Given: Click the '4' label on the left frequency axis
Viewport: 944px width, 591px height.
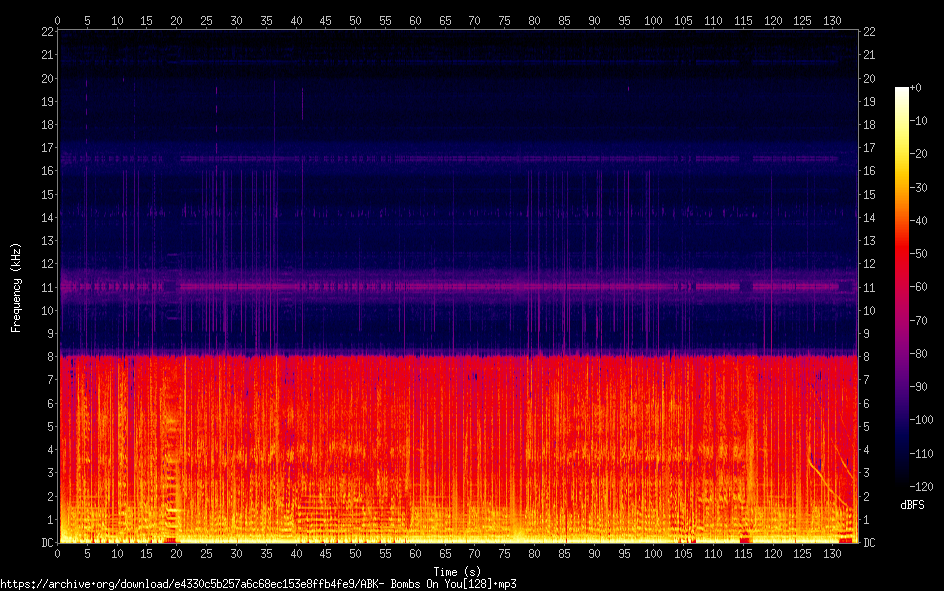Looking at the screenshot, I should click(49, 450).
